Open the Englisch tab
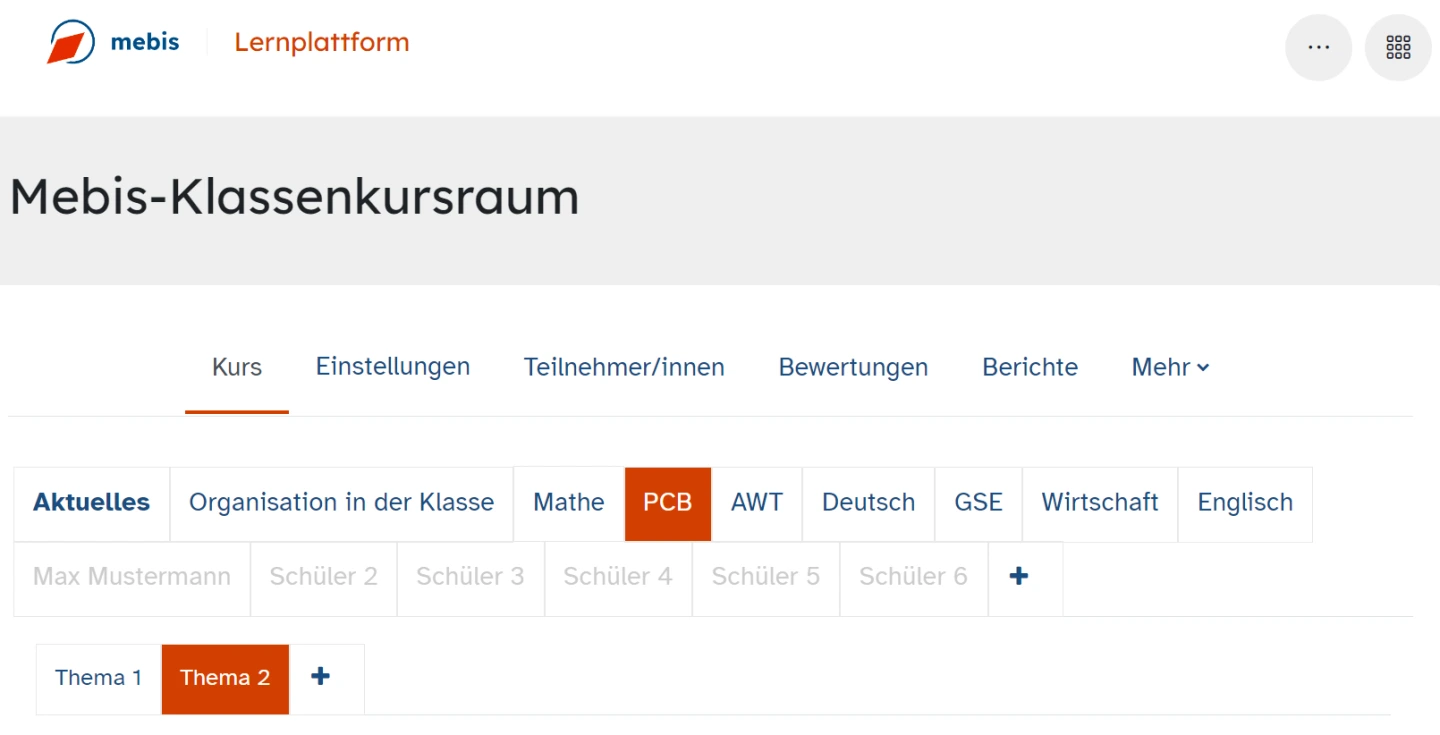This screenshot has width=1440, height=735. click(x=1245, y=502)
